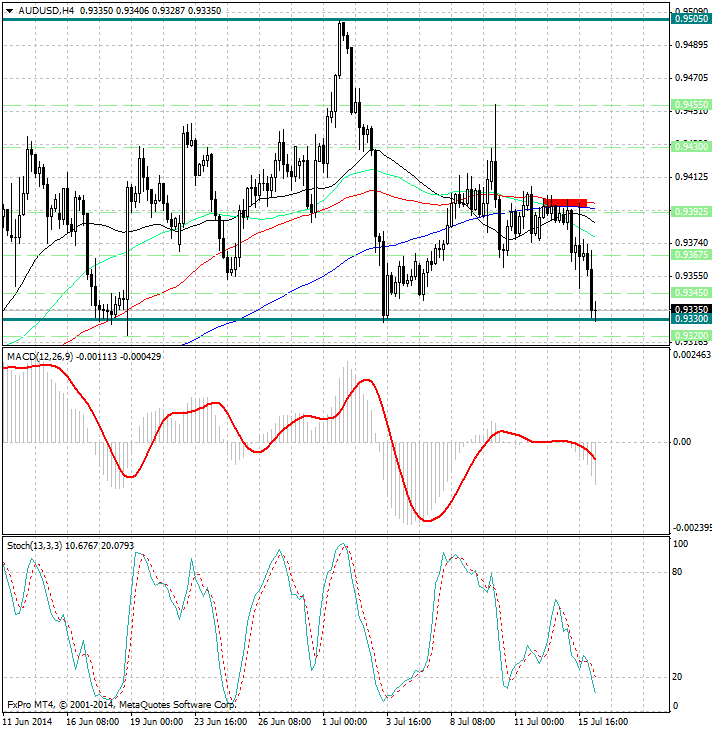The width and height of the screenshot is (712, 730).
Task: Open the chart menu triangle beside AUDUSD,H4
Action: [9, 11]
